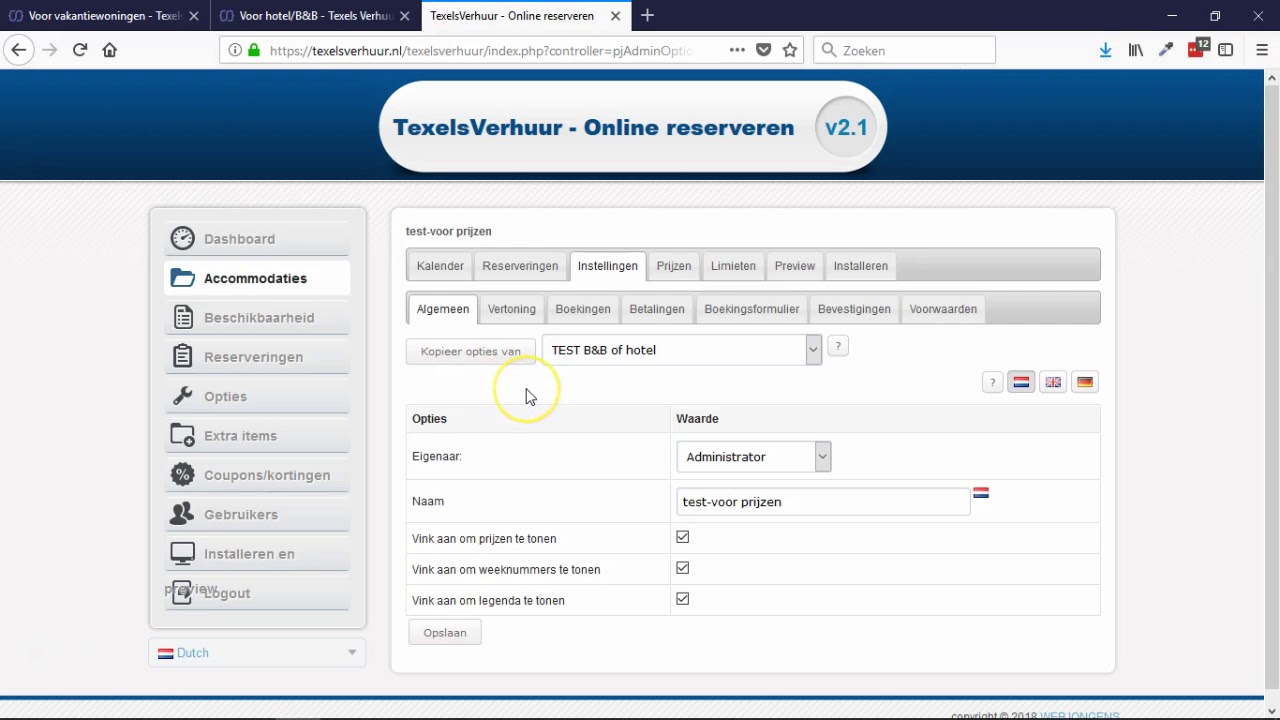Click the Extra items folder icon
Screen dimensions: 1280x720
(182, 435)
